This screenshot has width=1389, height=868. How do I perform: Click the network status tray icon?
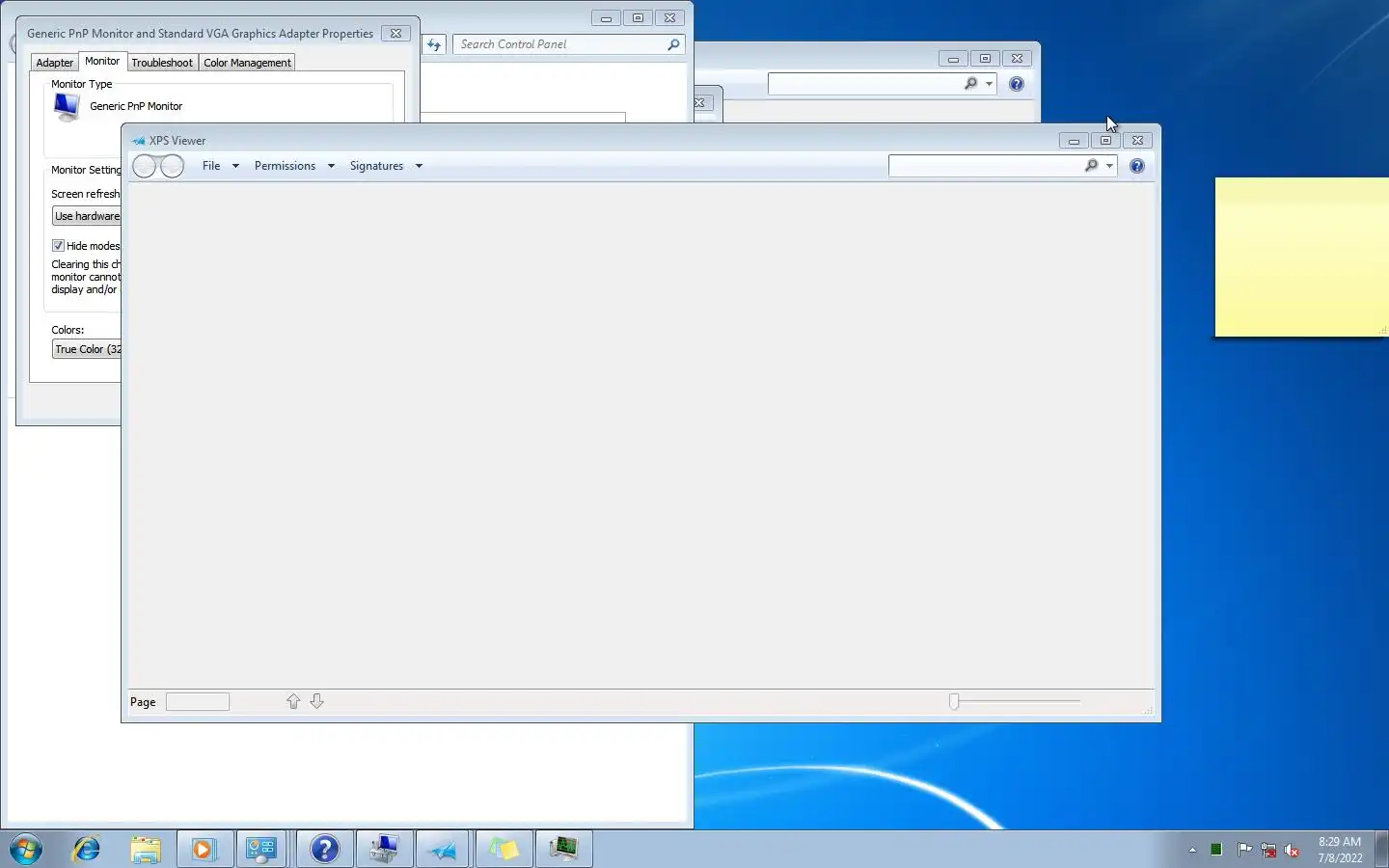1268,850
